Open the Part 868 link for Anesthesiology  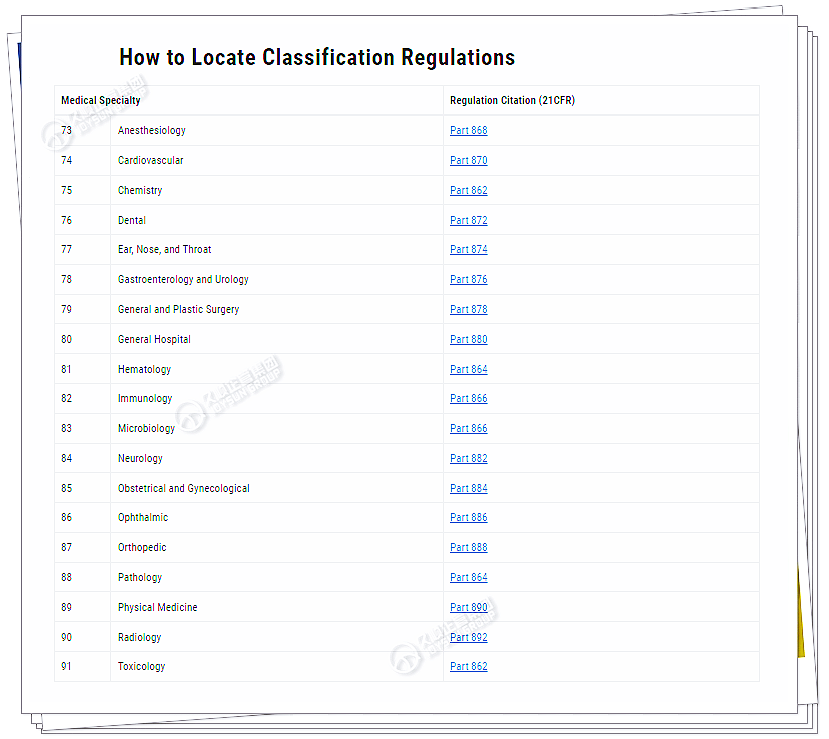tap(468, 131)
